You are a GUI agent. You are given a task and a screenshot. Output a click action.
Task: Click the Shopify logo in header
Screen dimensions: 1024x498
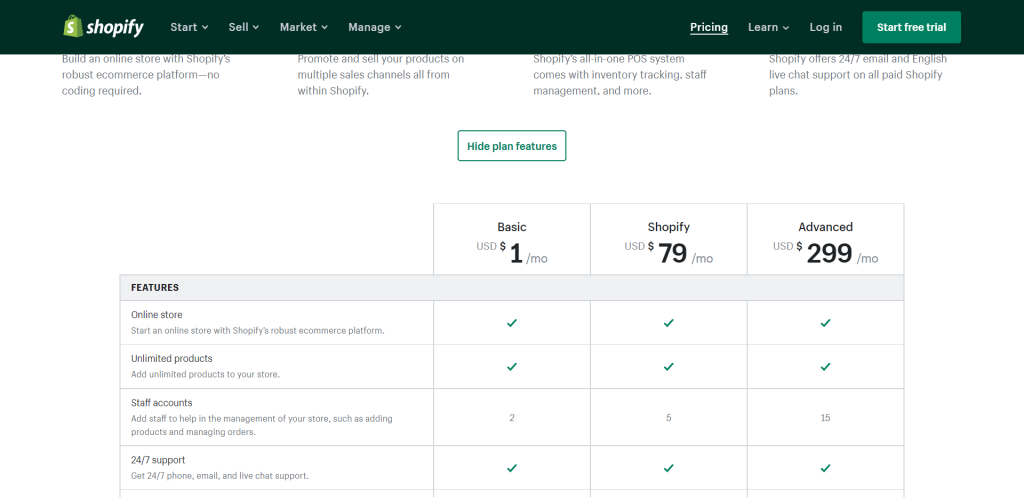coord(103,27)
